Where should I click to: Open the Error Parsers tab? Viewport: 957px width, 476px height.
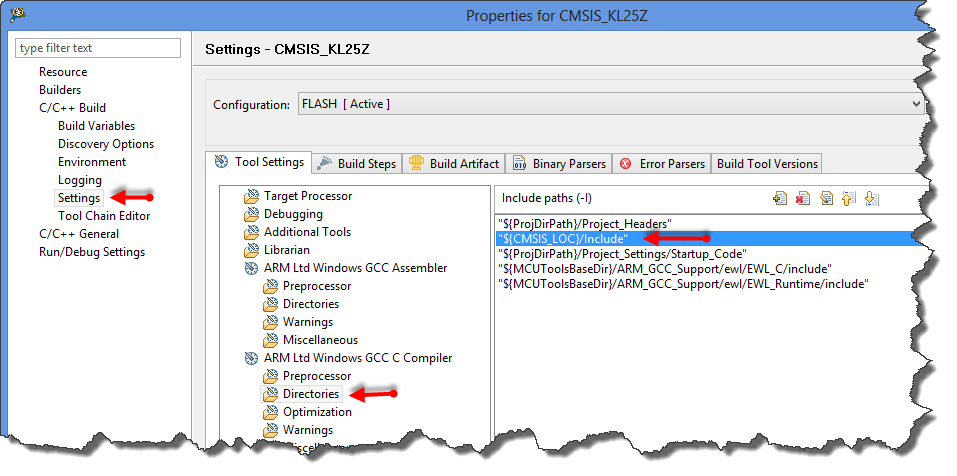662,164
